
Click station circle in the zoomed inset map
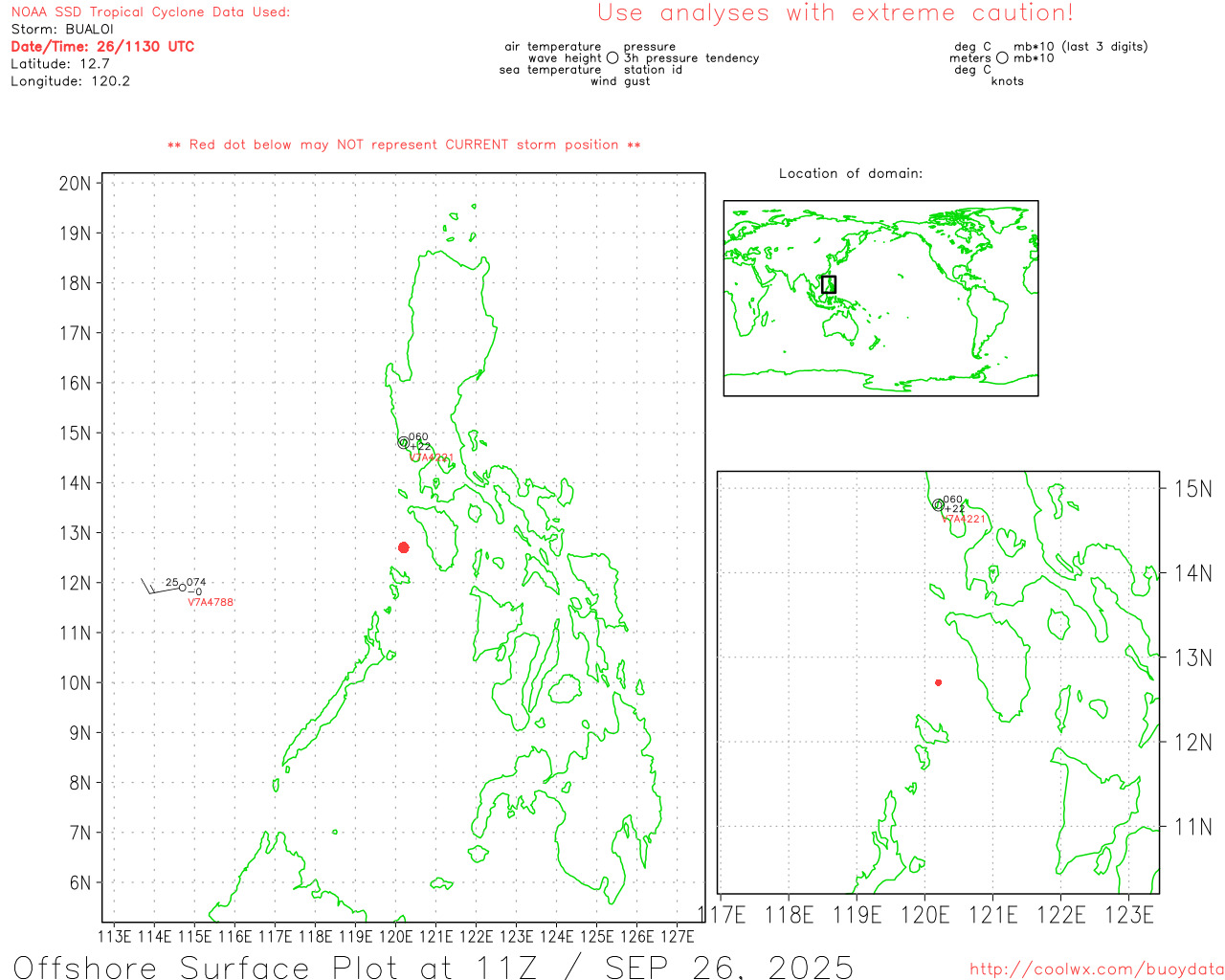point(938,504)
